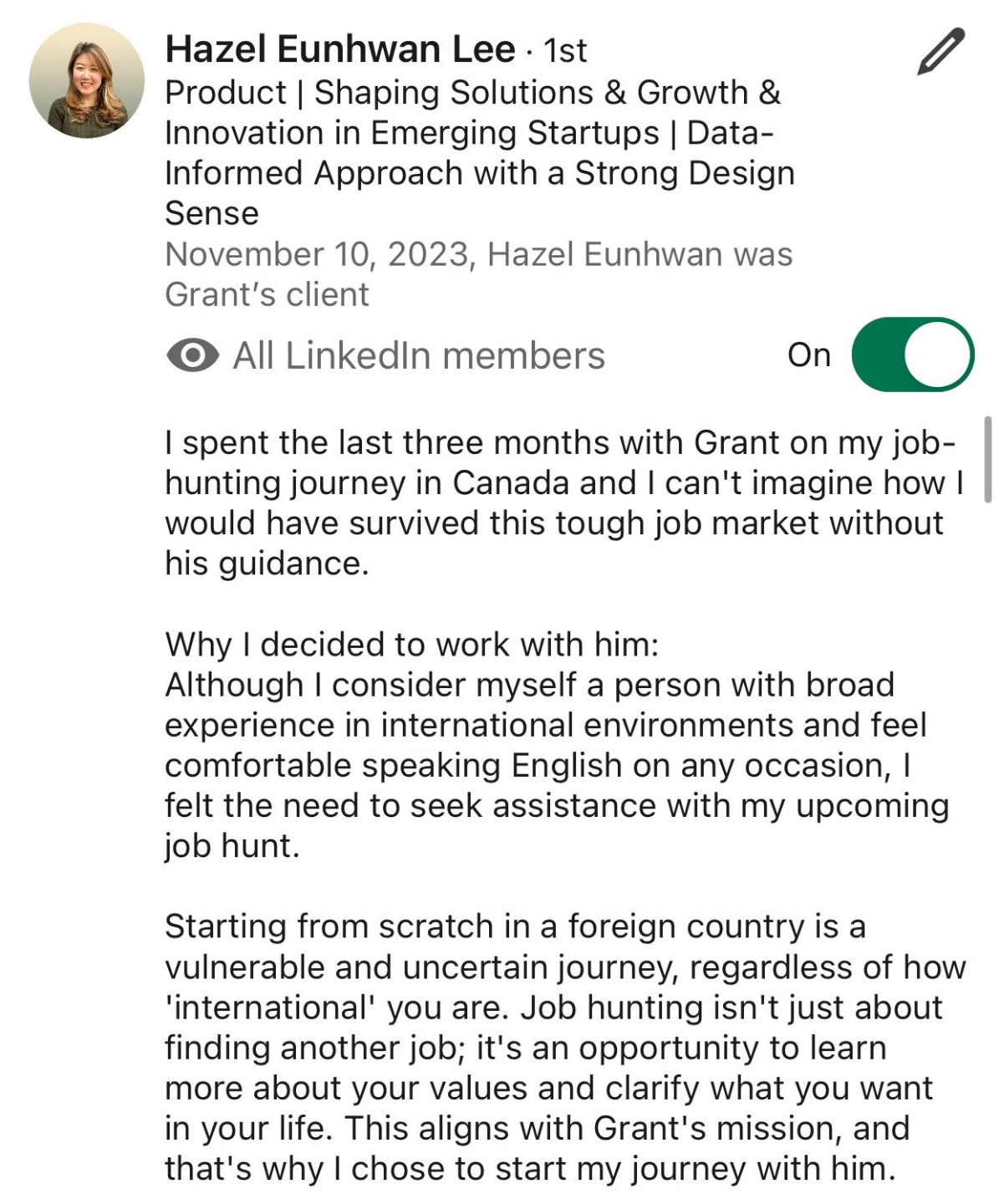Open Hazel Eunhwan Lee's profile photo

pyautogui.click(x=87, y=80)
